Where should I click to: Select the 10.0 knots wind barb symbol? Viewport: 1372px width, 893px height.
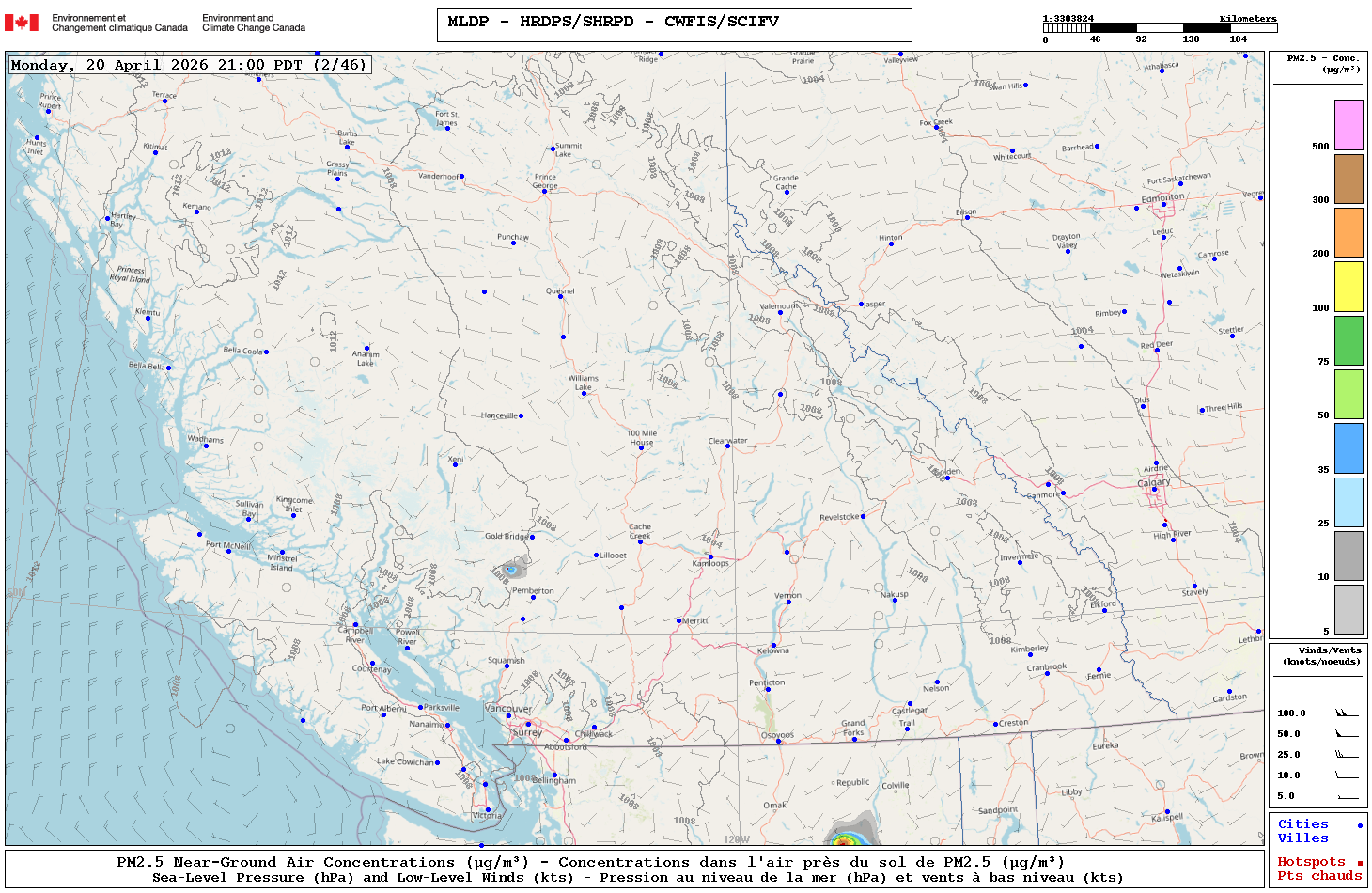tap(1347, 775)
